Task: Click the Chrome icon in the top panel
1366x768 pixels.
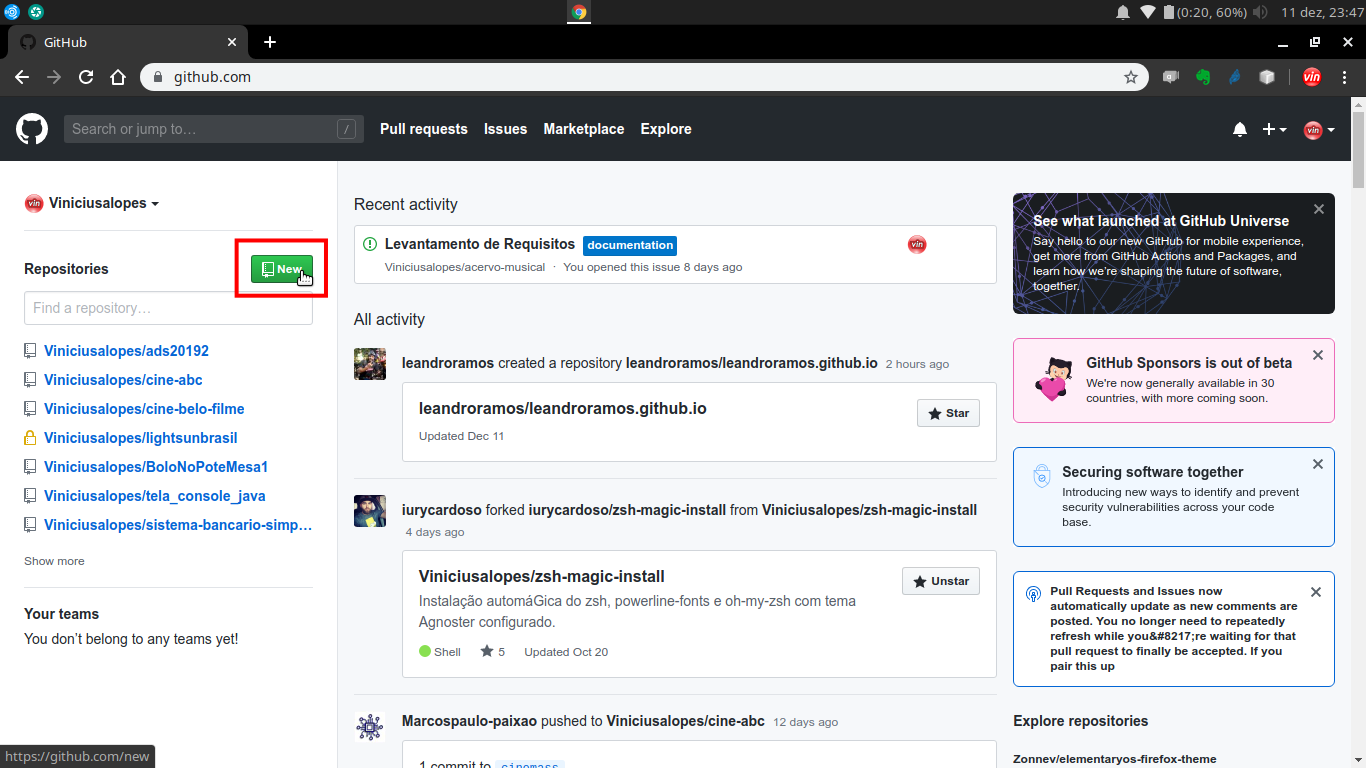Action: [579, 12]
